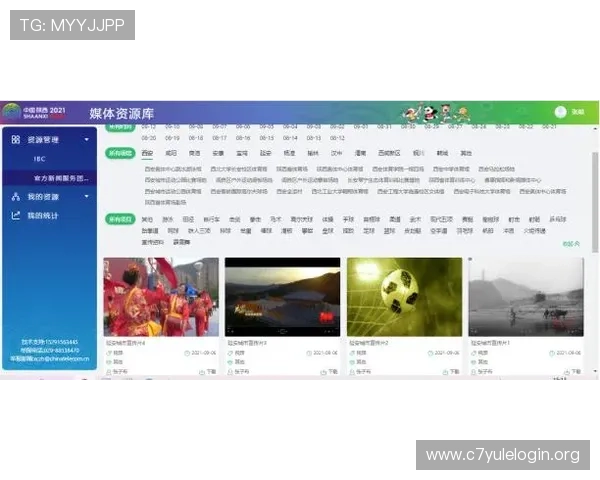
Task: Filter by date 08-12
Action: [337, 138]
